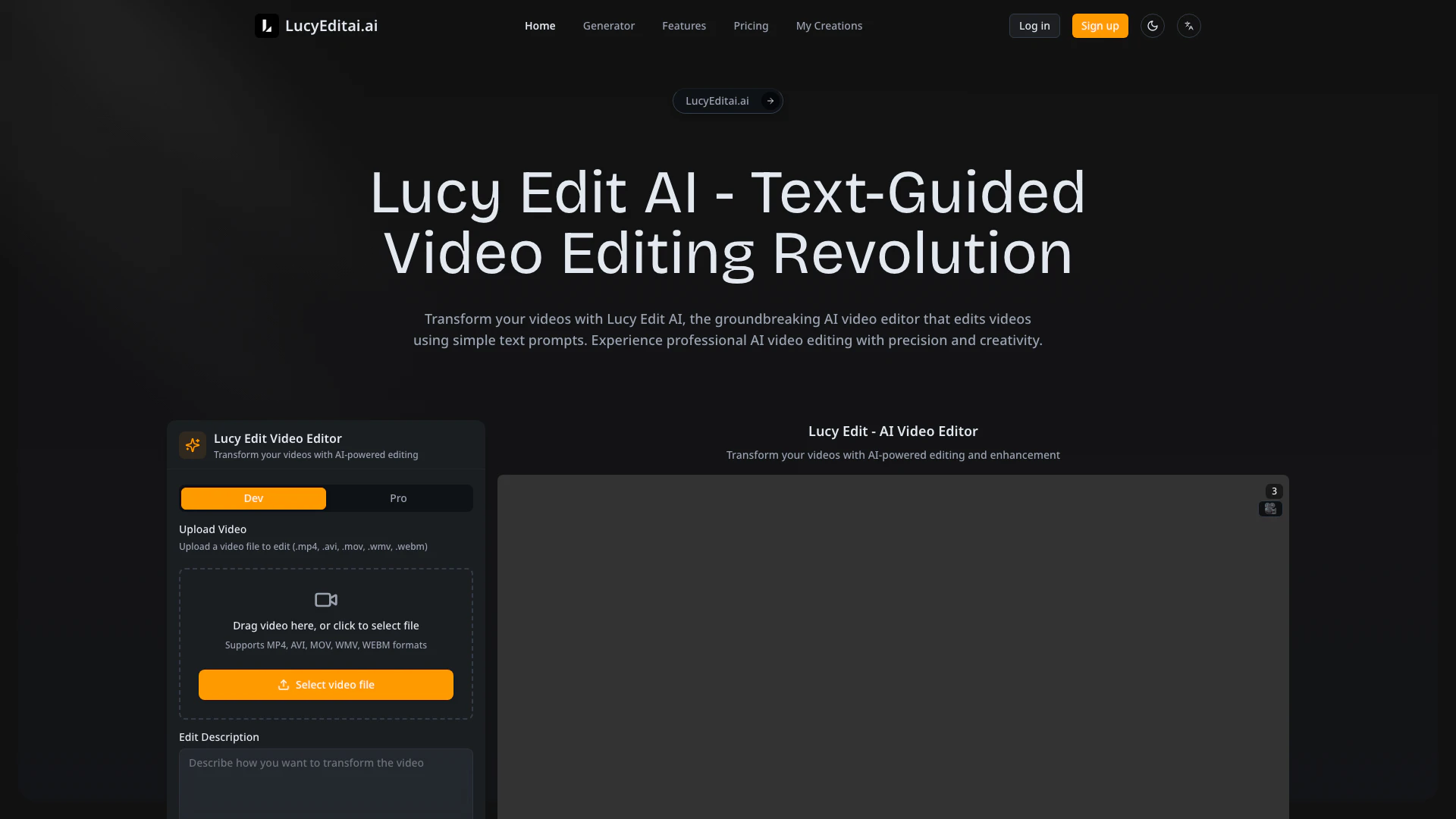Click the number 3 badge in the preview
The image size is (1456, 819).
(1274, 491)
